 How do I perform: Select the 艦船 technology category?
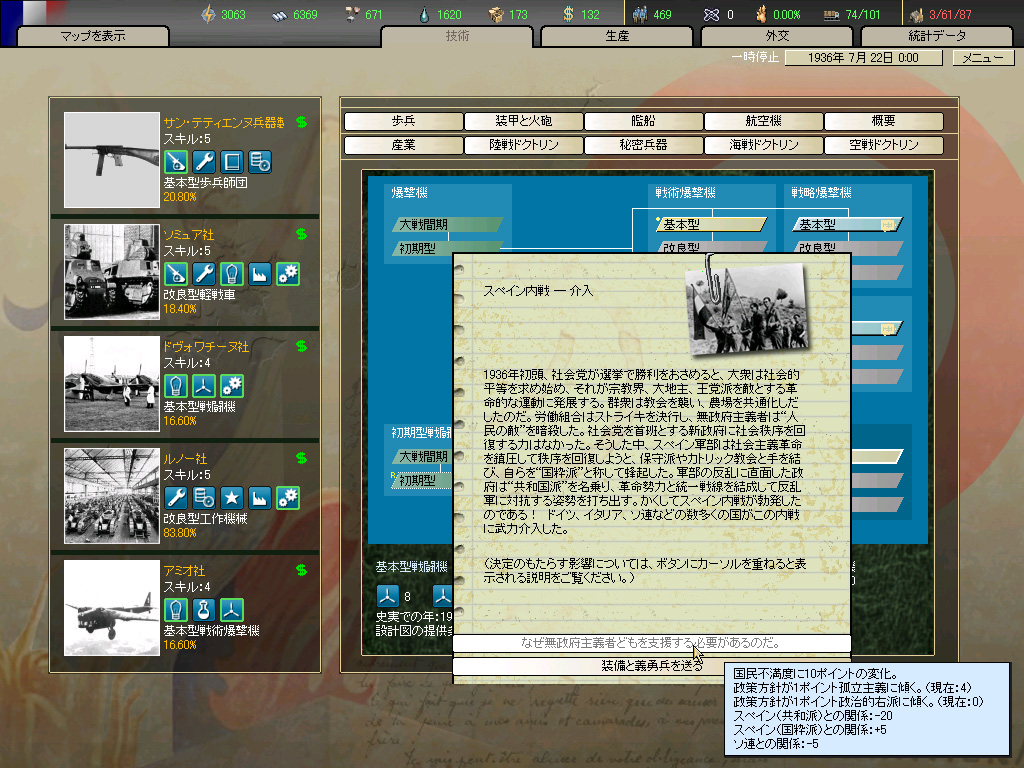tap(643, 121)
